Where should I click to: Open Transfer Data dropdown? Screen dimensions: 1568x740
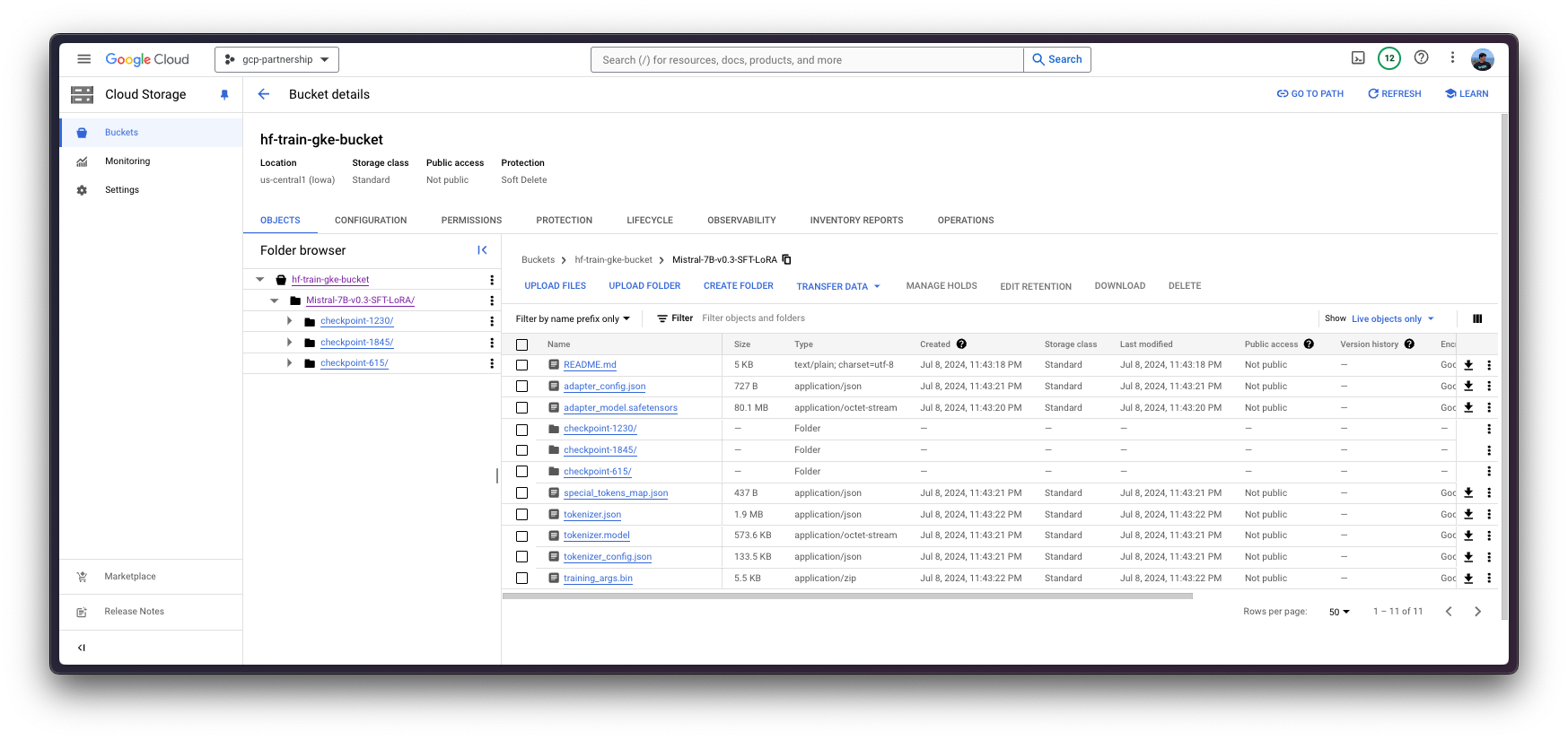click(838, 286)
